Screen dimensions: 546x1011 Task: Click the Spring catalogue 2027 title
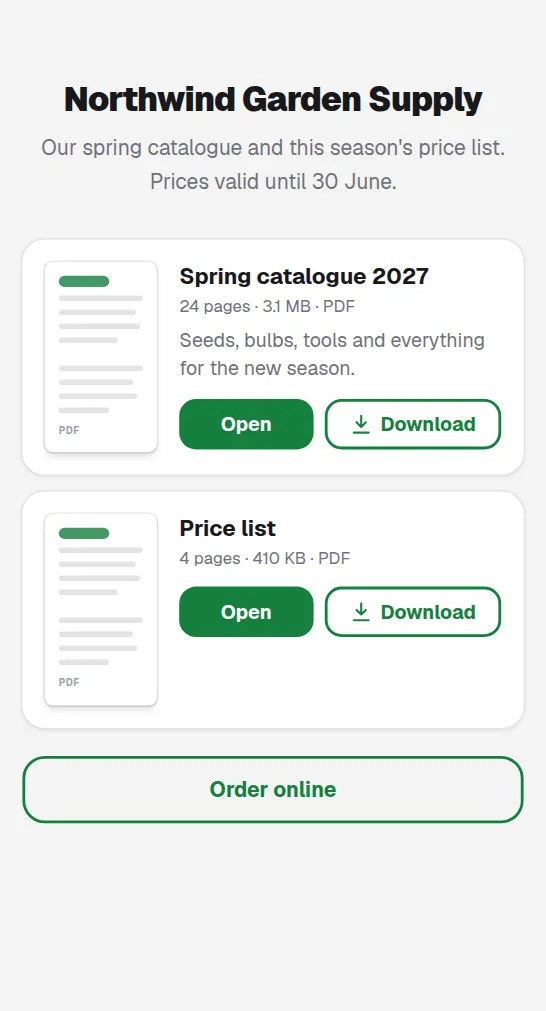point(304,277)
